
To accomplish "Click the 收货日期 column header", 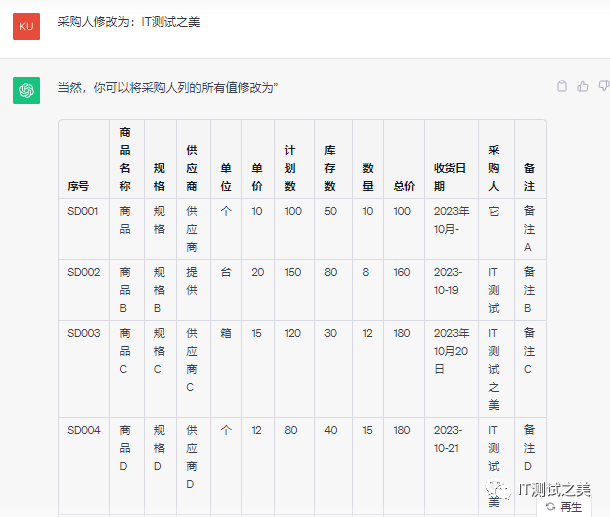I will point(450,177).
